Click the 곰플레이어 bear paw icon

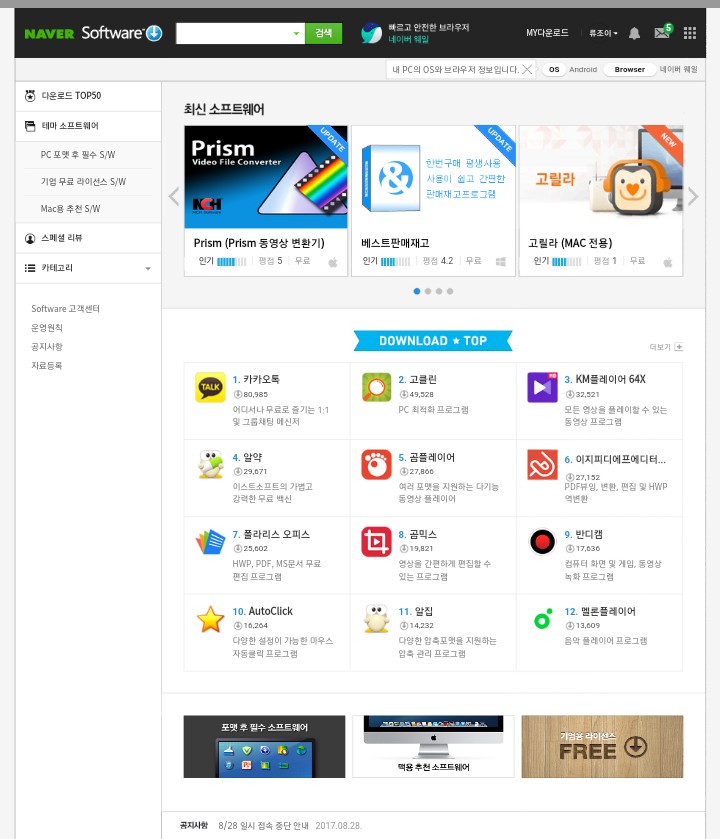pyautogui.click(x=376, y=465)
